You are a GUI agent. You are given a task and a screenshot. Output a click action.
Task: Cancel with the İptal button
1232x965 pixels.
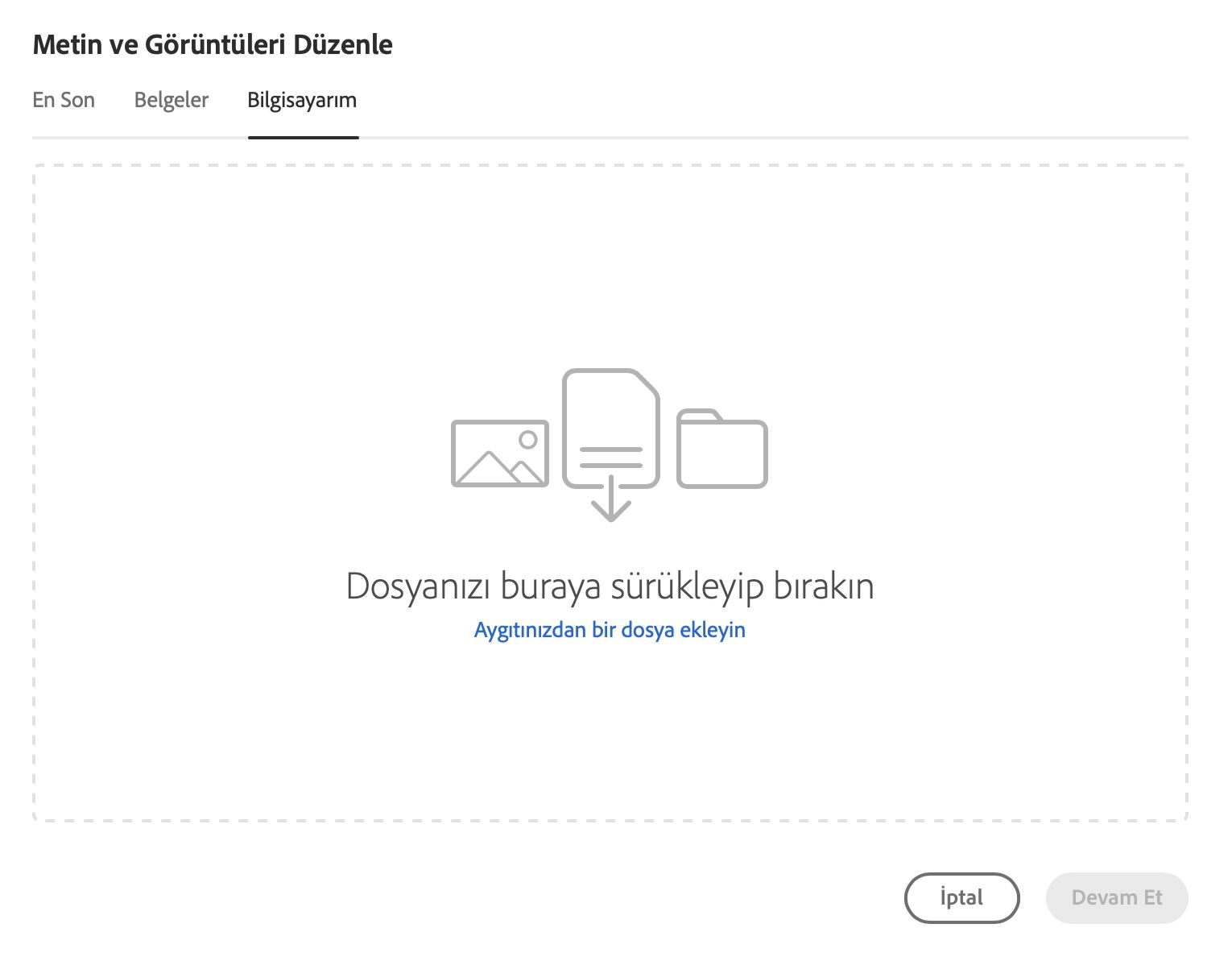tap(961, 897)
